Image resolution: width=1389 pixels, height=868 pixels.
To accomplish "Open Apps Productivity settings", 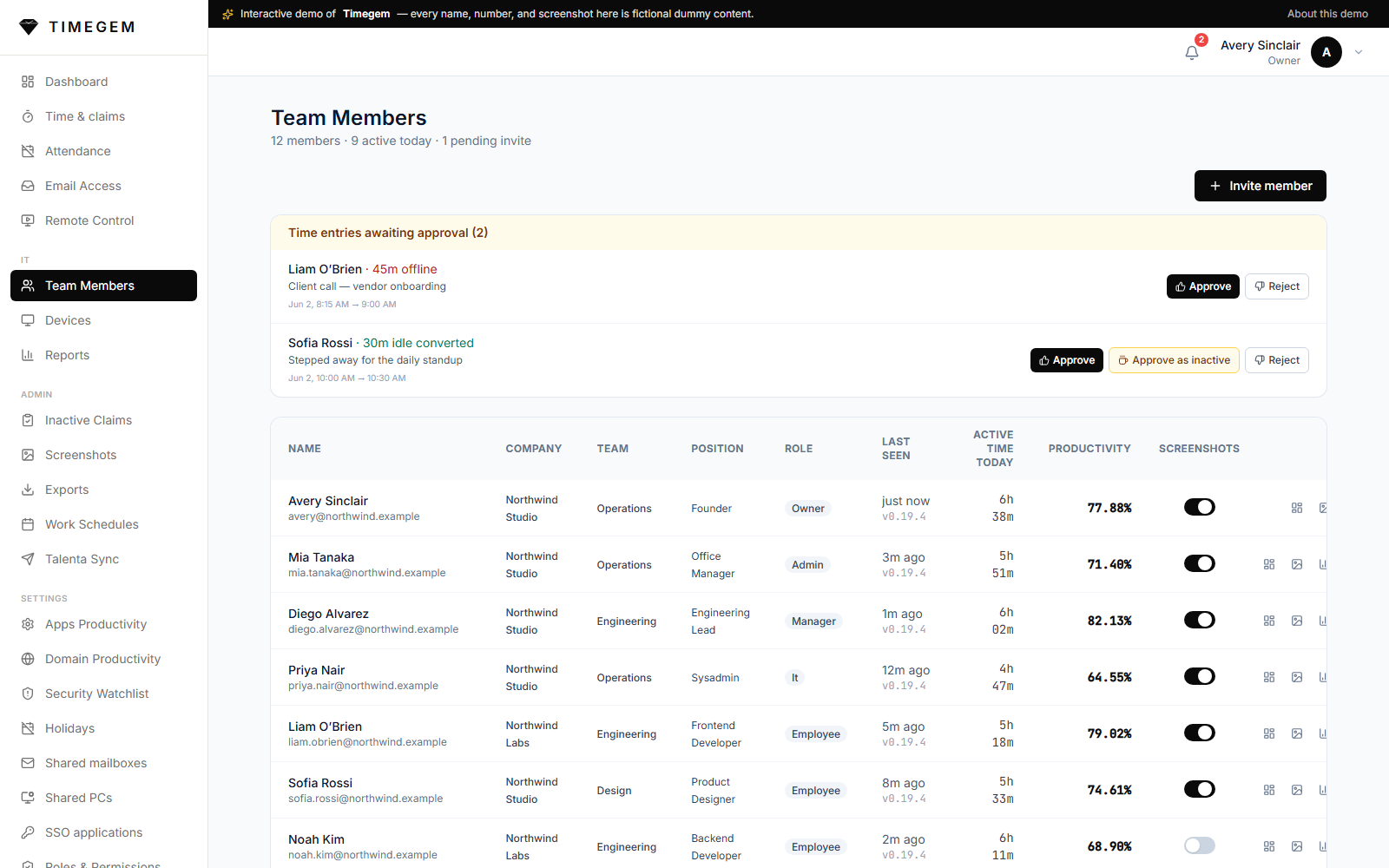I will pos(103,624).
